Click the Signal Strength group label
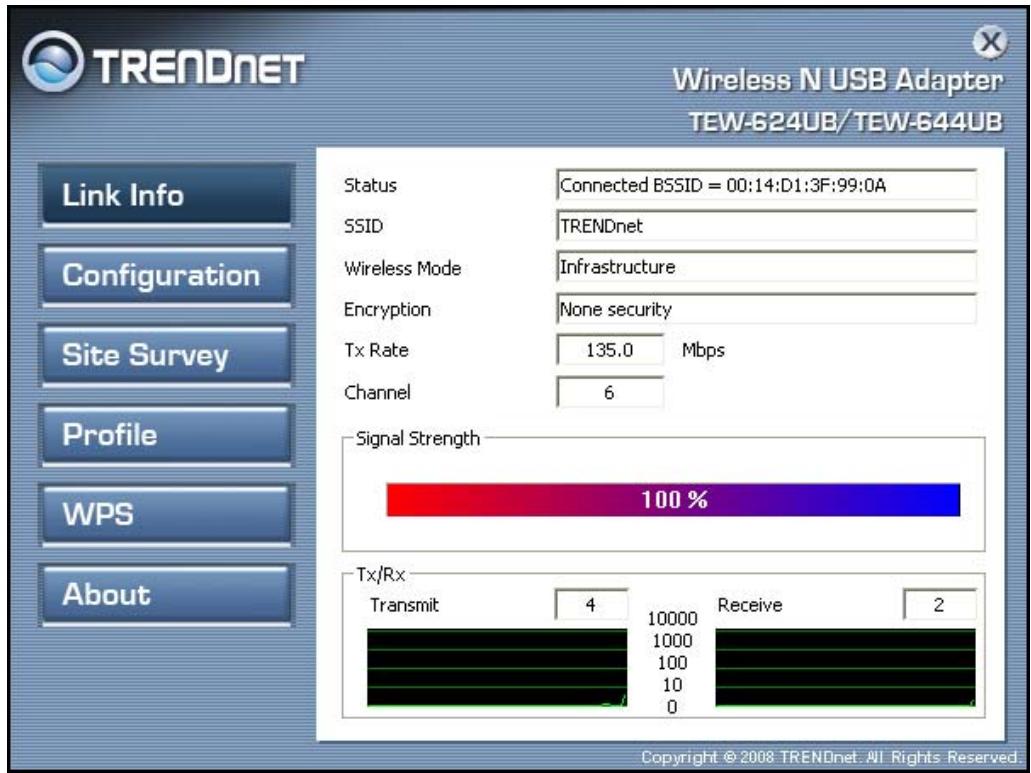Viewport: 1031px width, 773px height. (x=418, y=438)
